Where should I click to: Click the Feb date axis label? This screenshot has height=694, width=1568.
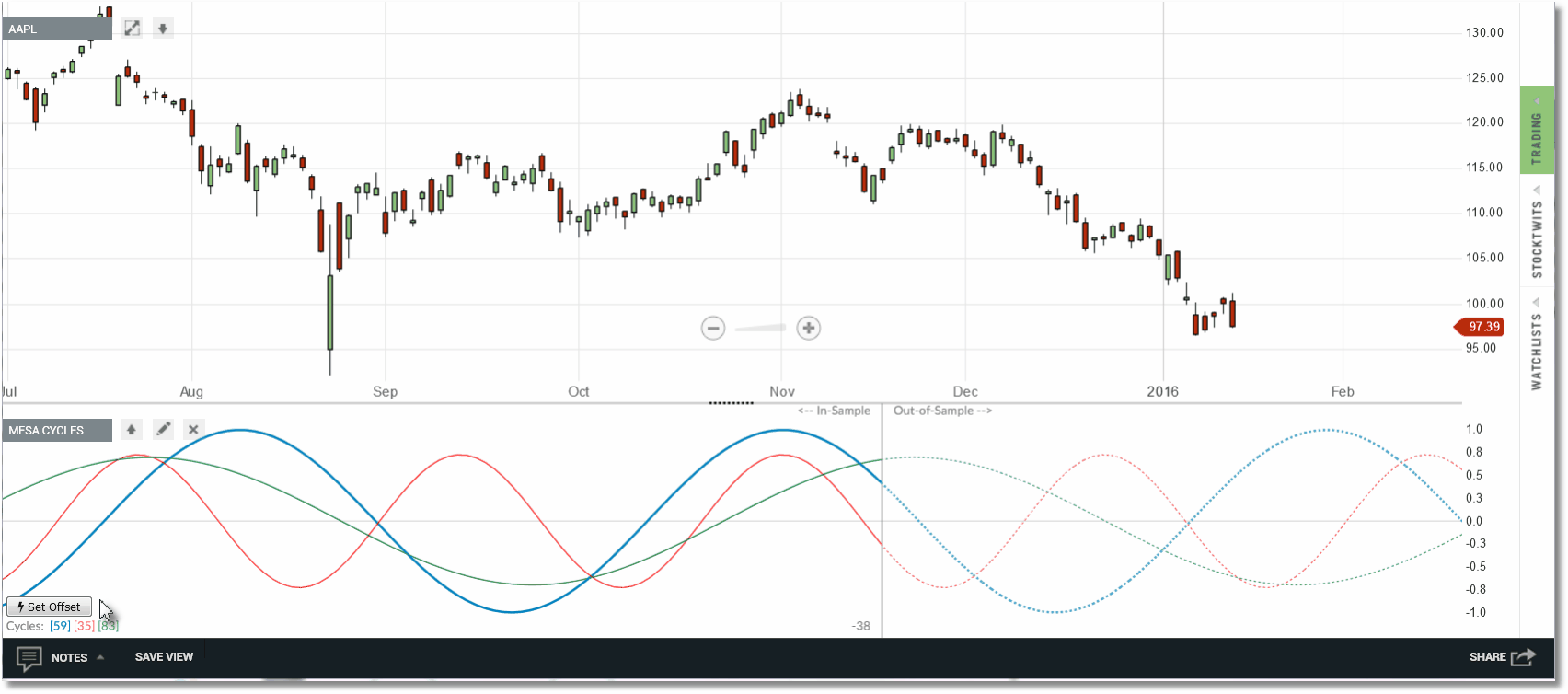point(1343,391)
